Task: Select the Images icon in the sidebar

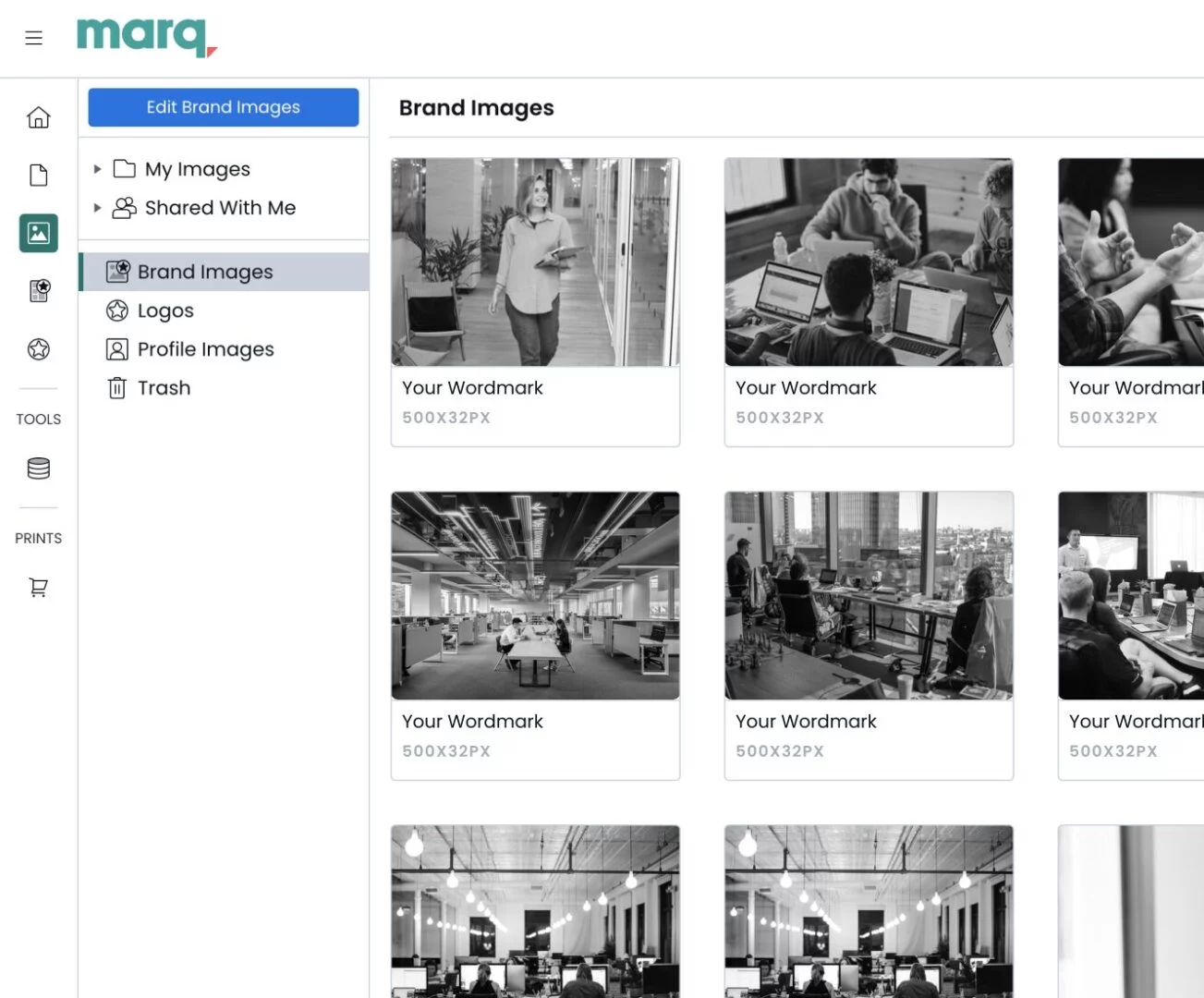Action: click(x=38, y=233)
